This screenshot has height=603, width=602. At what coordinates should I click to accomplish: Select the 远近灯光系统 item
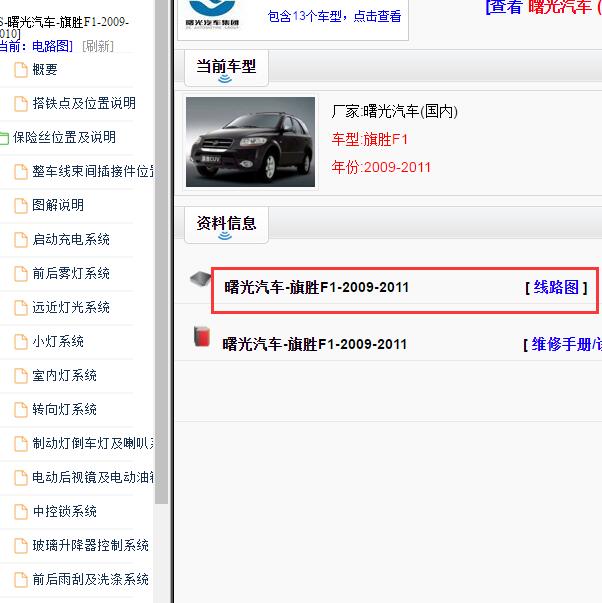[71, 307]
